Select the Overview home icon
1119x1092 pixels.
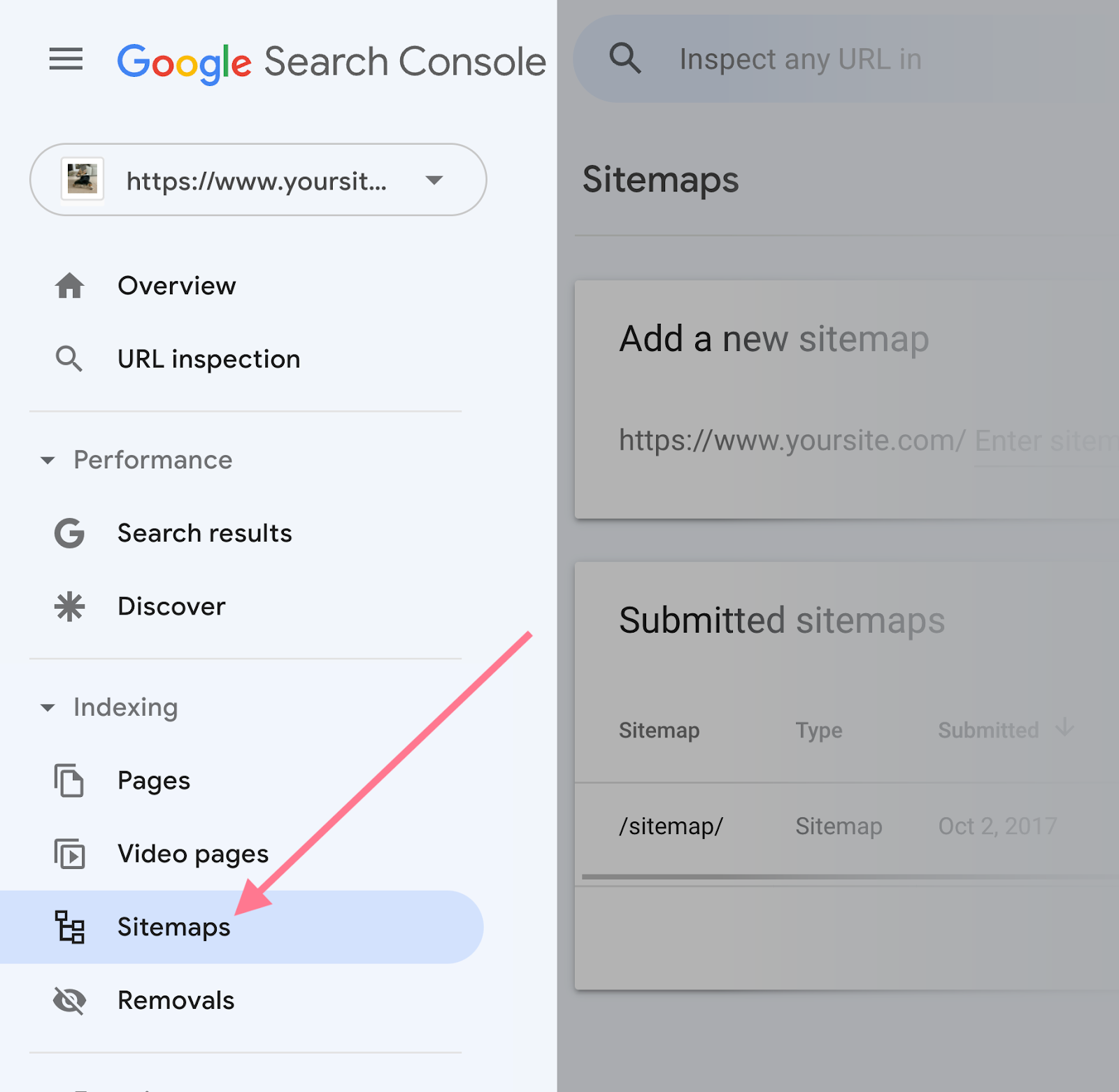pos(69,285)
